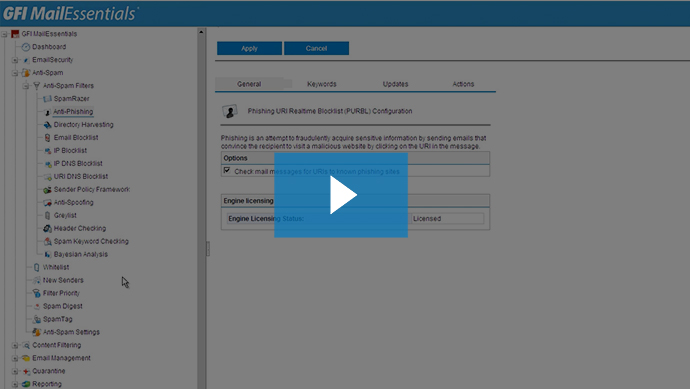Click the Header Checking icon

pyautogui.click(x=48, y=229)
